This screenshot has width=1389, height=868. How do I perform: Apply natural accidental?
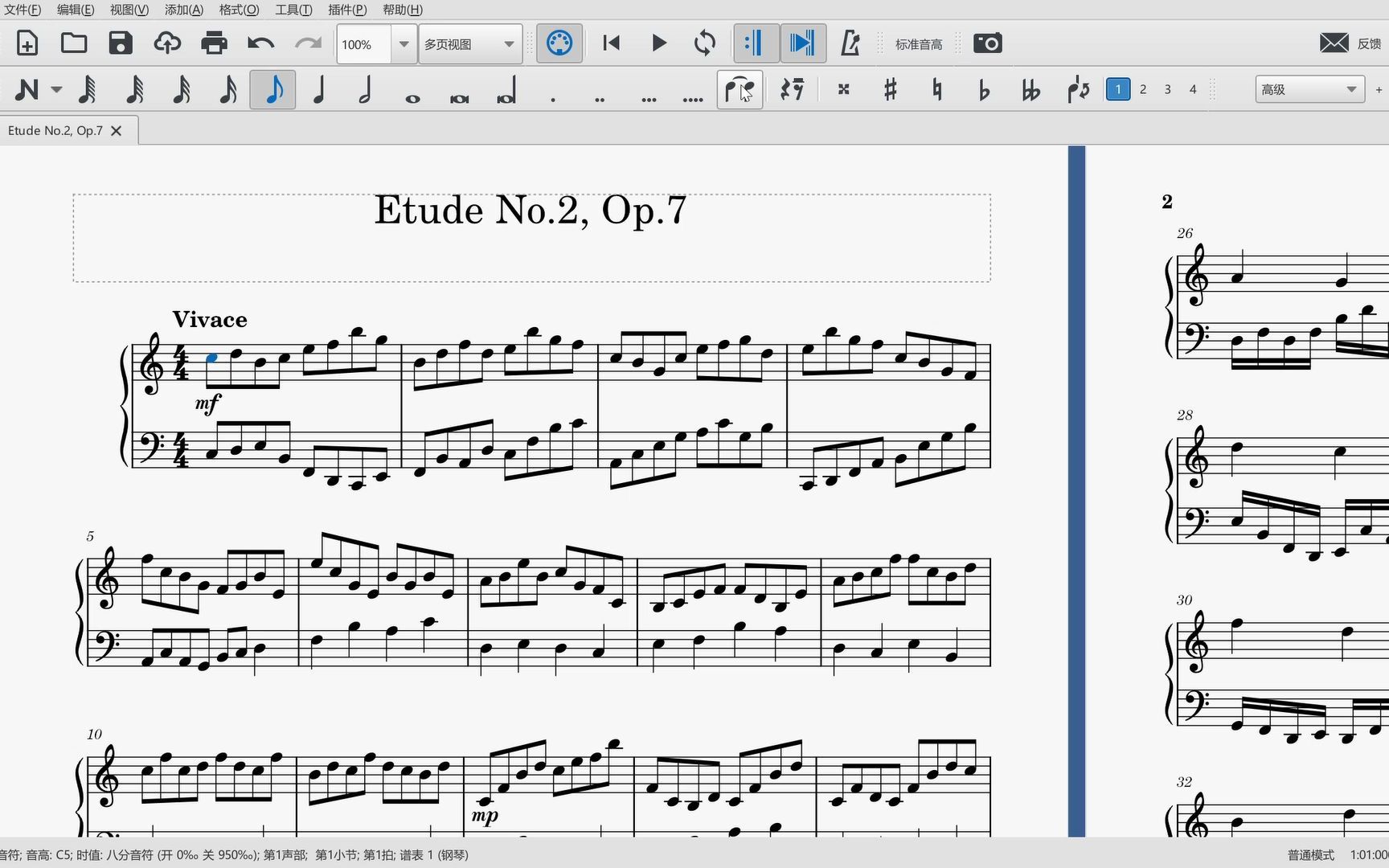click(x=936, y=89)
